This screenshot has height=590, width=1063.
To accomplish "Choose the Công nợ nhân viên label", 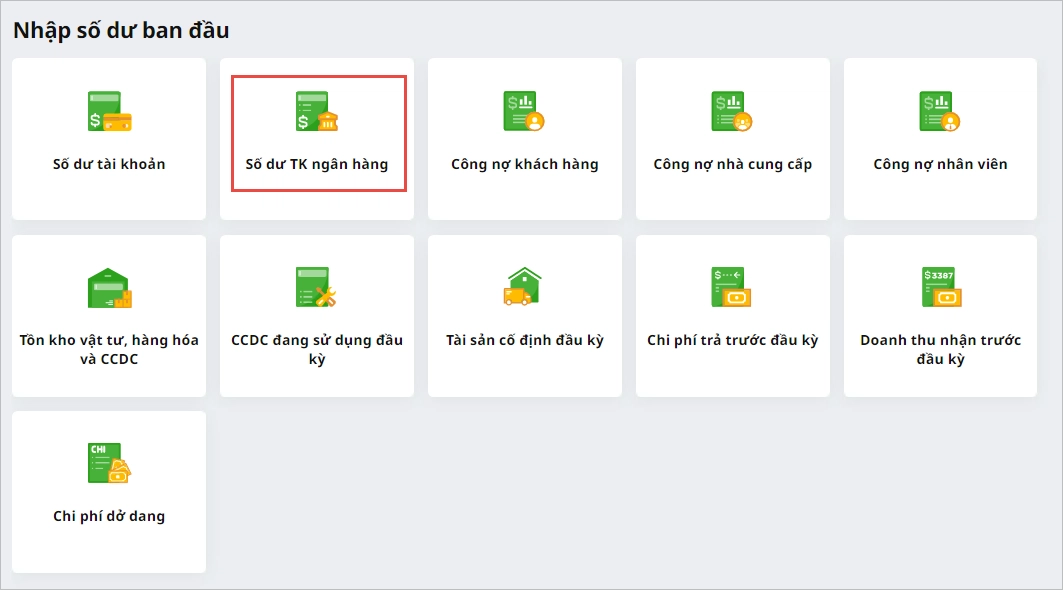I will tap(940, 164).
